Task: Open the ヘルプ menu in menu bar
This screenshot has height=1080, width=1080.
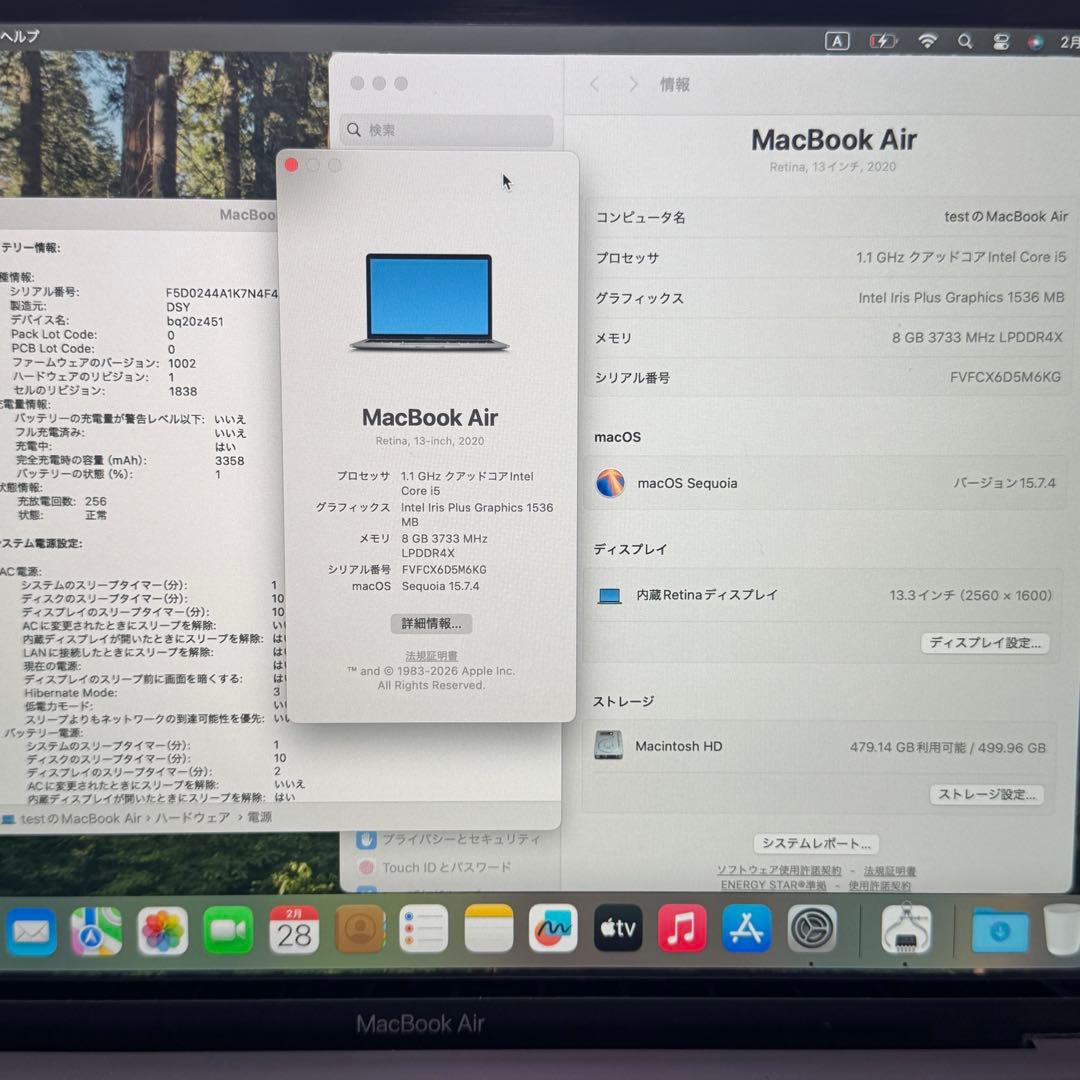Action: coord(20,35)
